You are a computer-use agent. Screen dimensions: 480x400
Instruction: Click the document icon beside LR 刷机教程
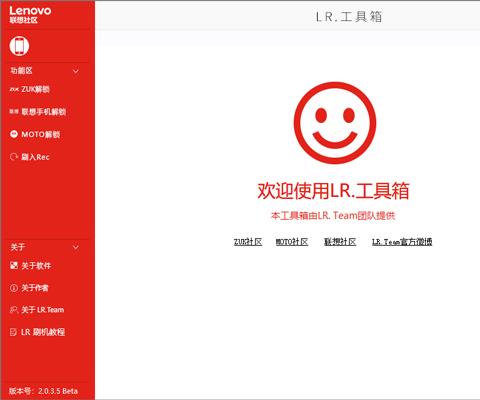(14, 332)
